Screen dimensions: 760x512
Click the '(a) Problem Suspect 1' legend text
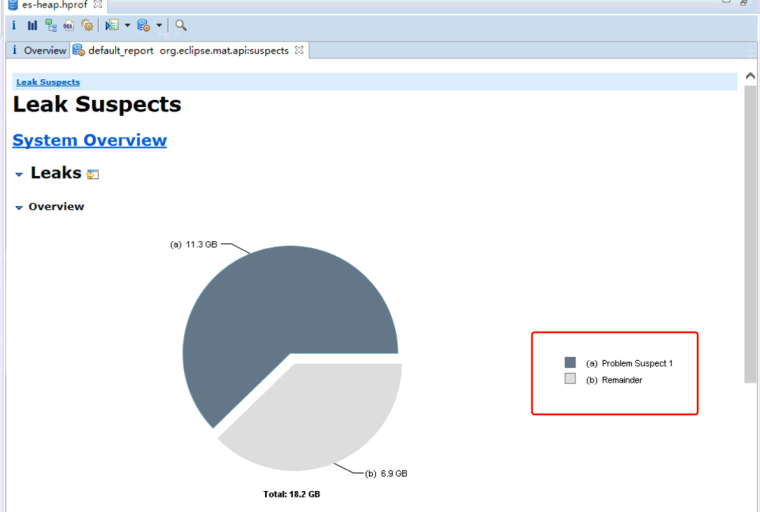tap(629, 363)
